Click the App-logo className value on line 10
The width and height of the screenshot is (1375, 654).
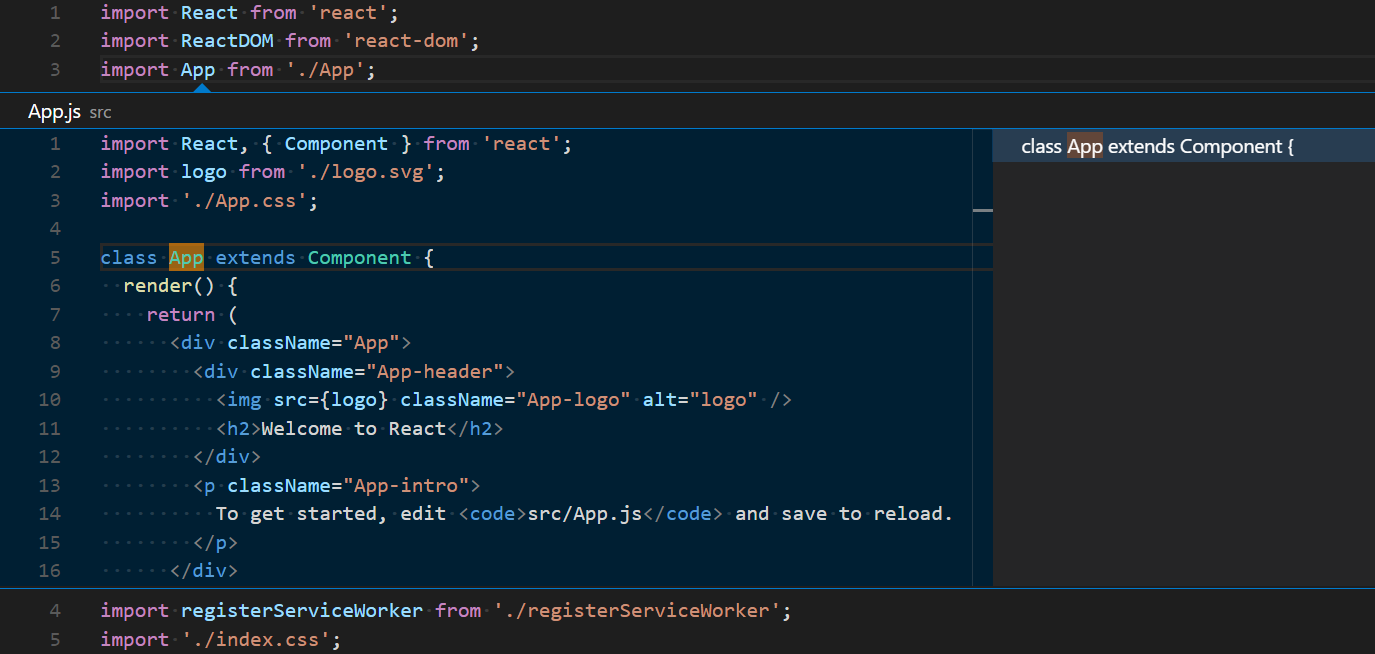click(x=575, y=399)
